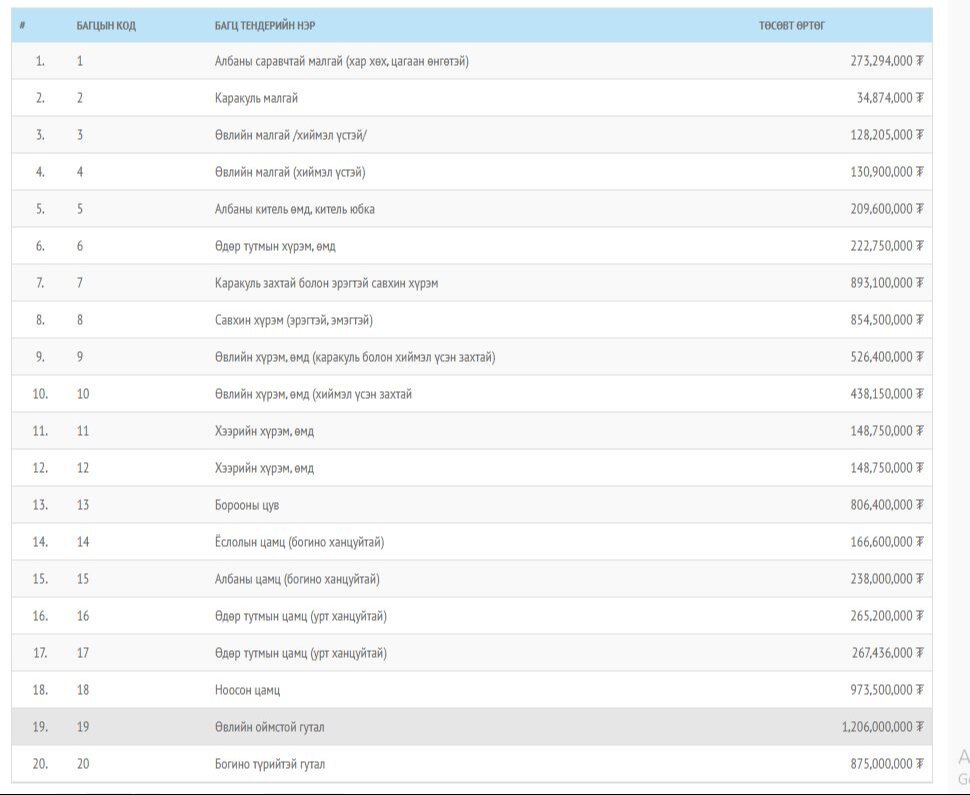
Task: Click the 1,206,000,000 ₮ budget amount
Action: pyautogui.click(x=882, y=727)
